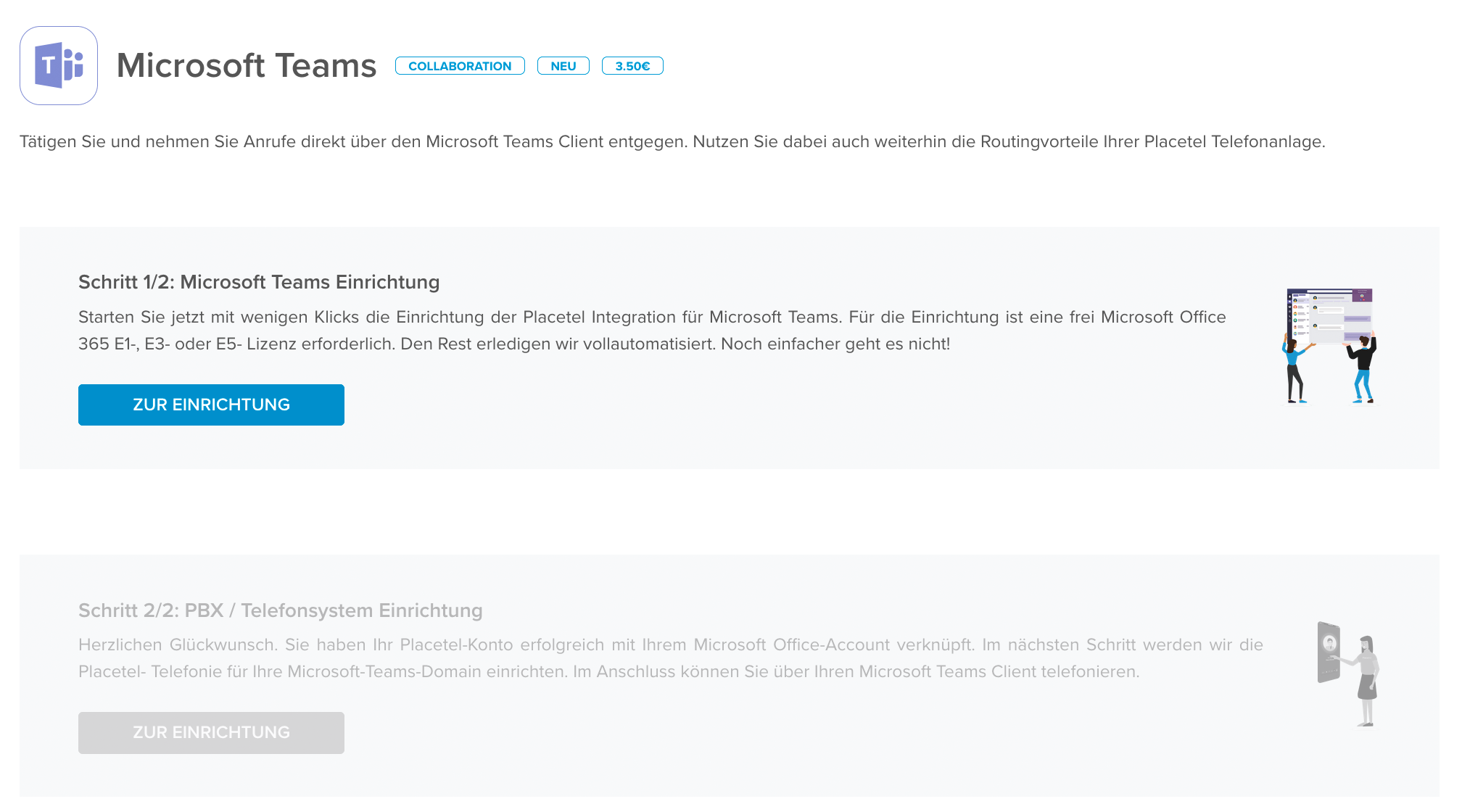Click the grey woman with phone illustration
The height and width of the screenshot is (812, 1462).
point(1349,673)
